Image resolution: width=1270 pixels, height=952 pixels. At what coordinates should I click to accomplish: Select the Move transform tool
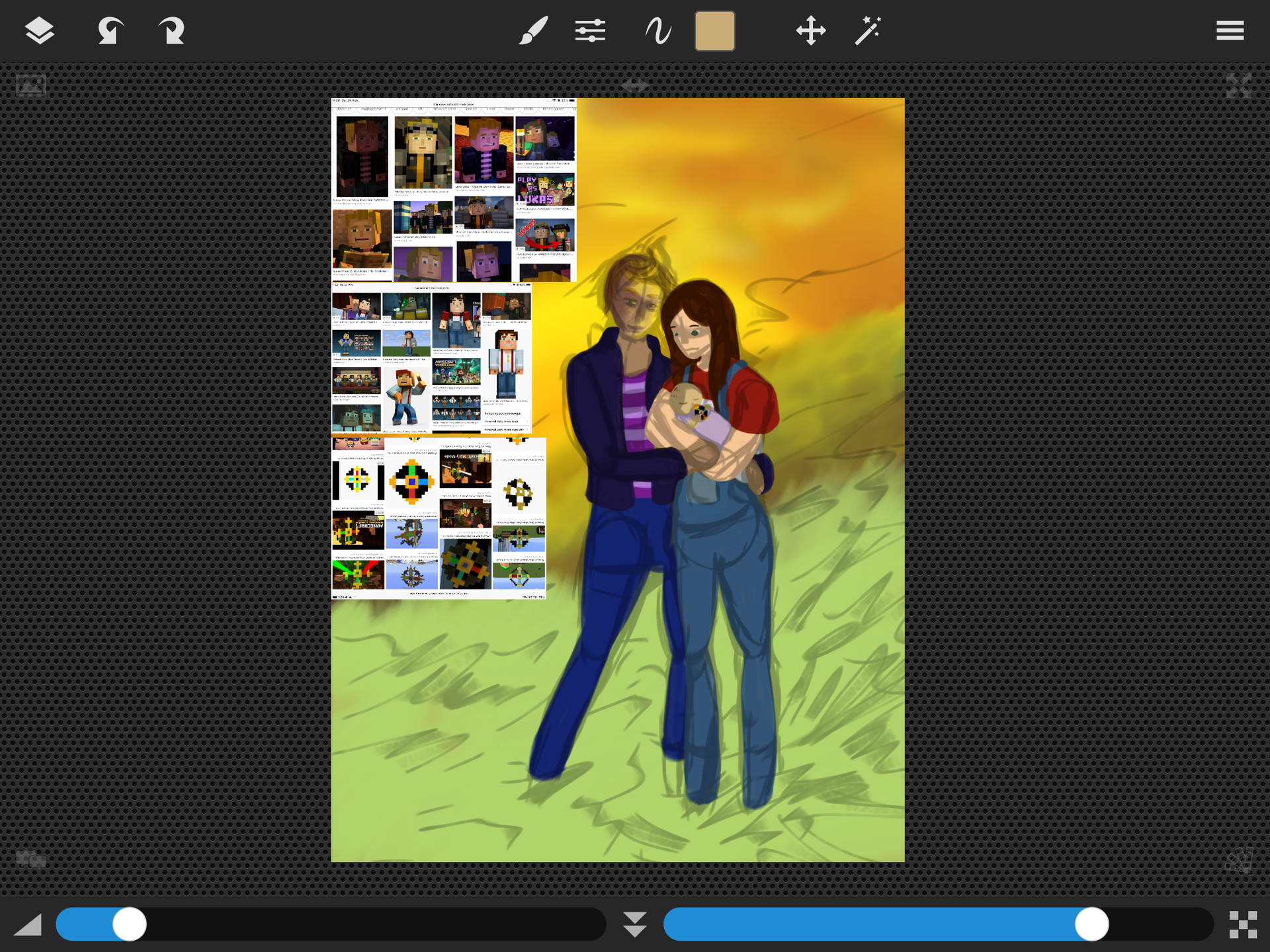pyautogui.click(x=811, y=30)
